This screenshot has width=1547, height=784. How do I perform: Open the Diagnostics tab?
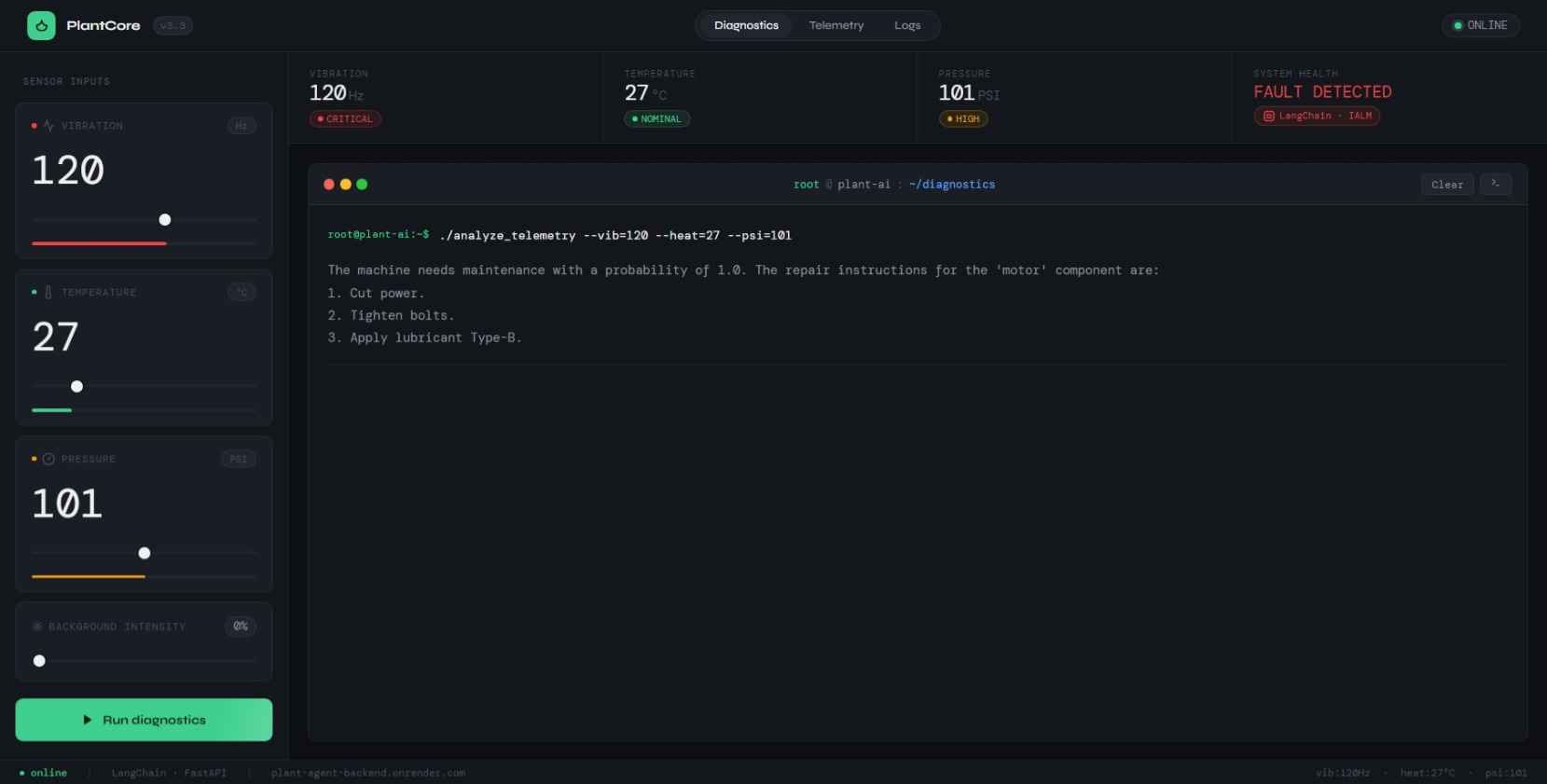click(746, 25)
